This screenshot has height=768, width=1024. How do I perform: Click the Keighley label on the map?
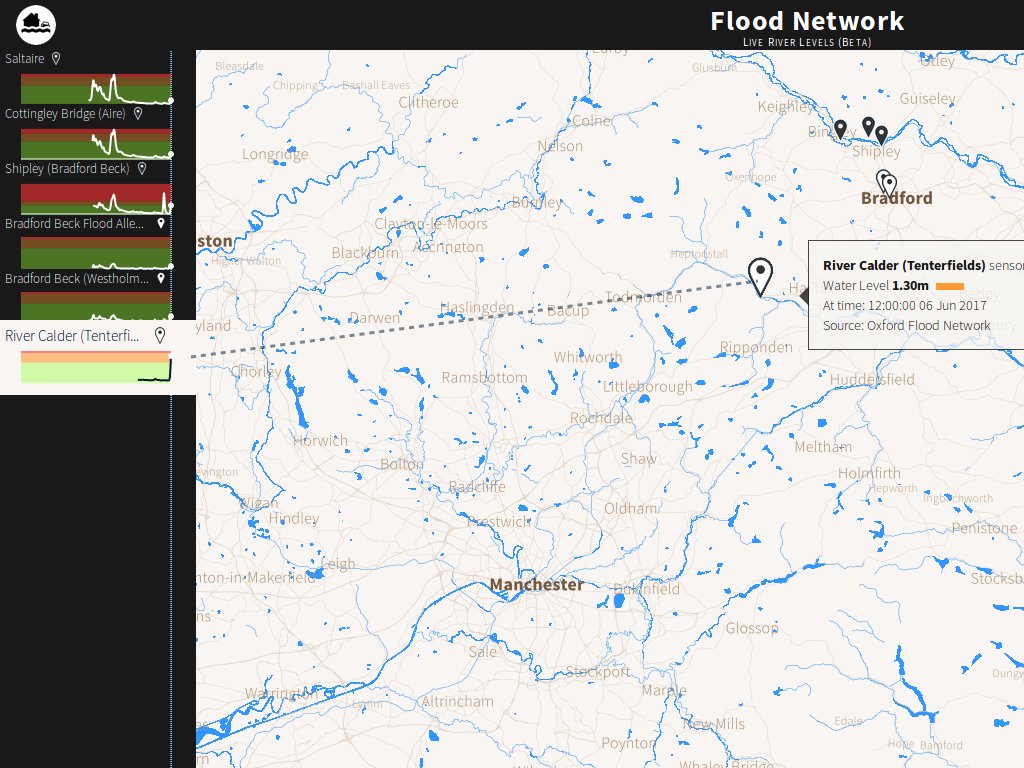coord(786,106)
